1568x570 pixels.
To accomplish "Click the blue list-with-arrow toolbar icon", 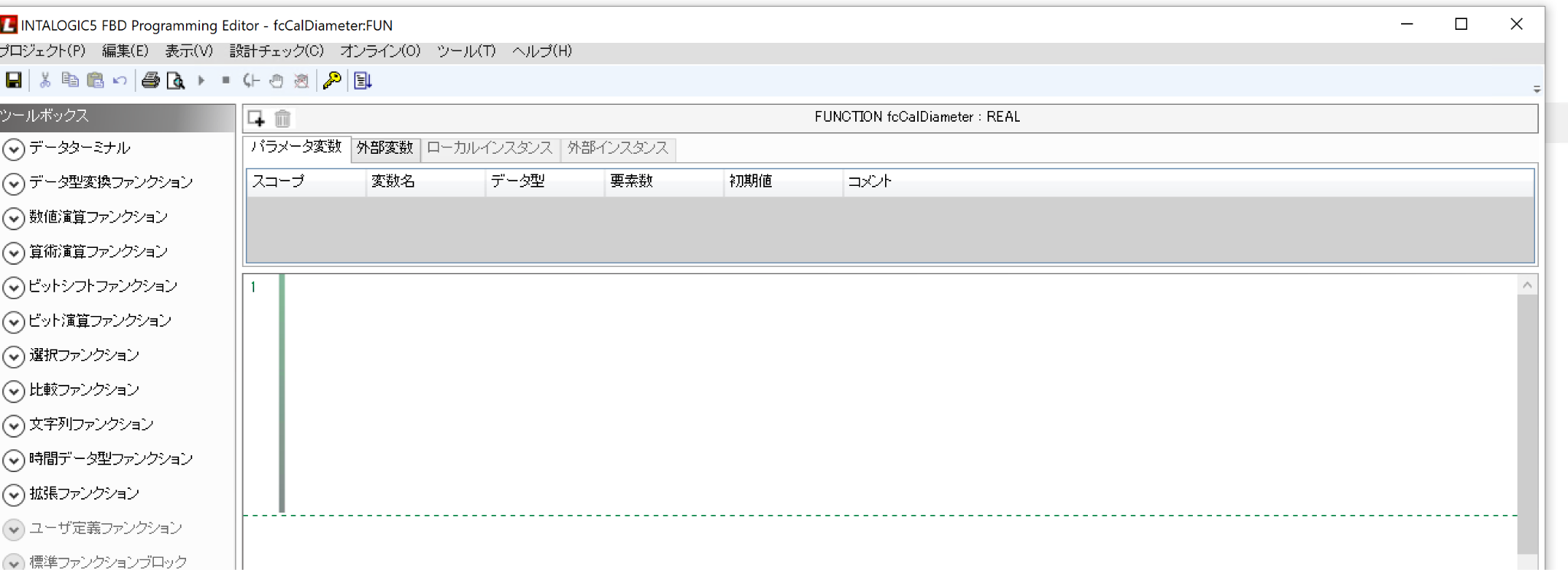I will (363, 80).
